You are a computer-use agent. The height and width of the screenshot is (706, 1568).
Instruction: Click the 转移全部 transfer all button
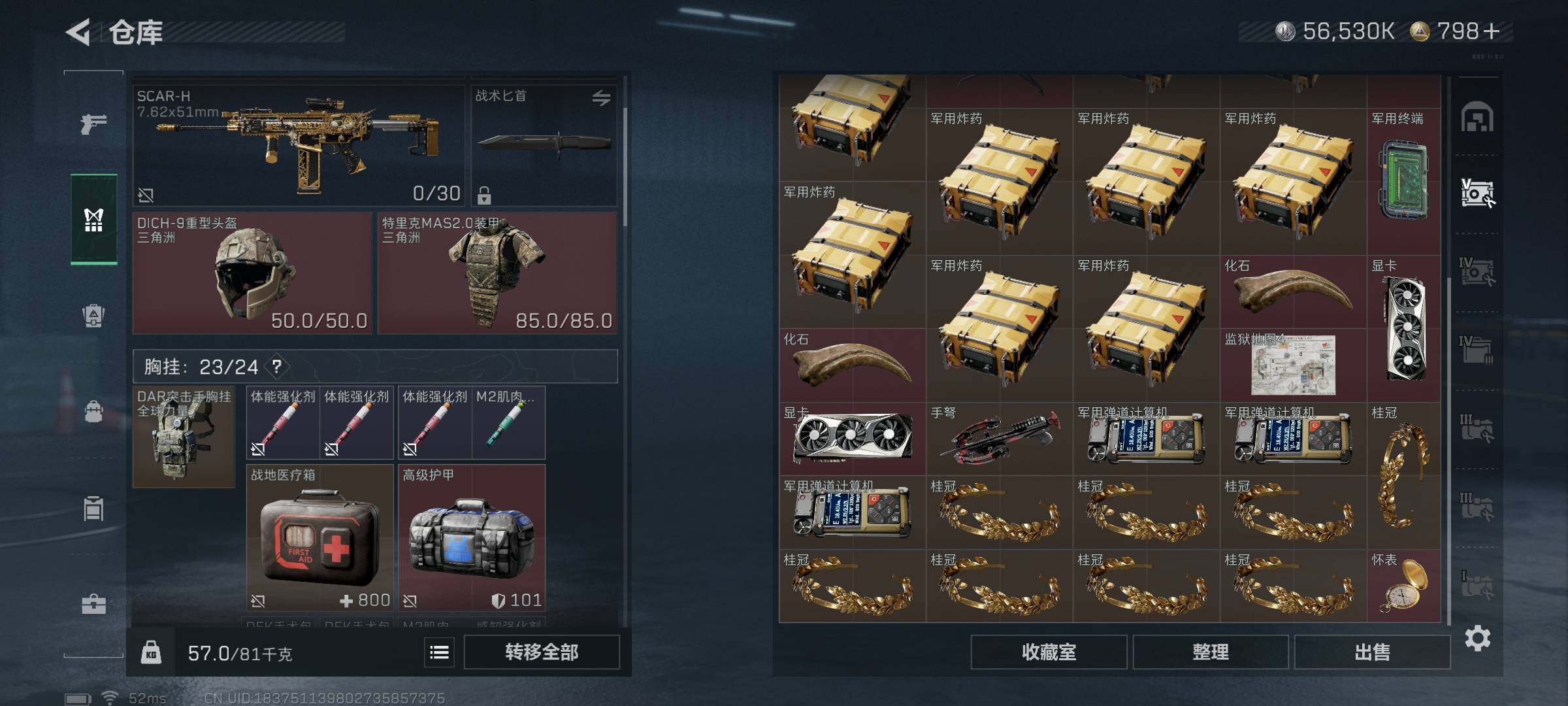[542, 652]
